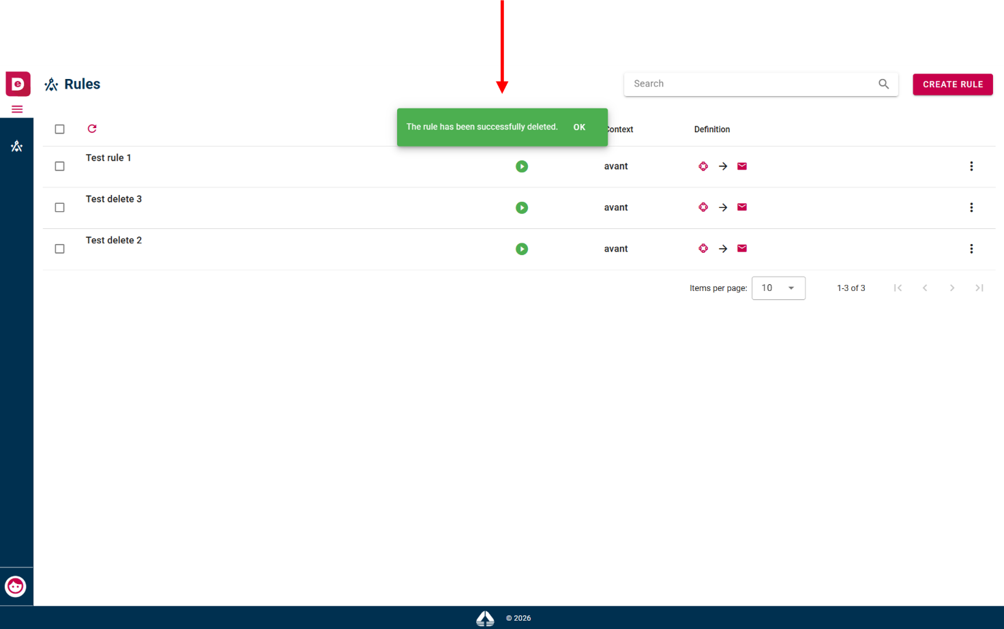Open the three-dot menu for Test rule 1
Image resolution: width=1004 pixels, height=629 pixels.
tap(971, 167)
